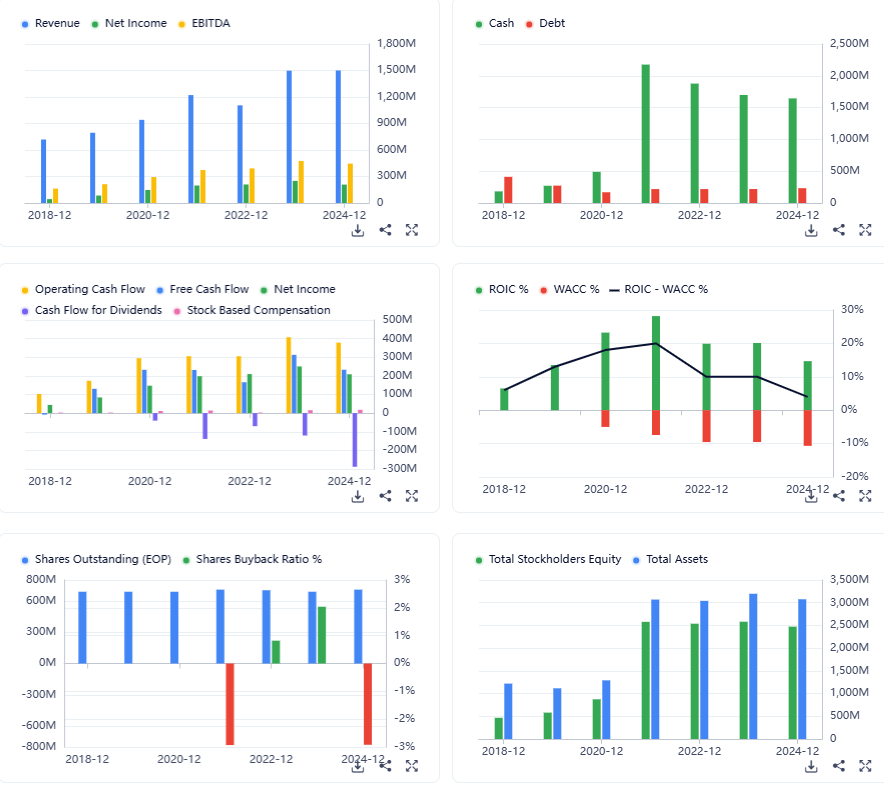Click the 2018-12 red Debt bar
Viewport: 884px width, 788px height.
(508, 190)
